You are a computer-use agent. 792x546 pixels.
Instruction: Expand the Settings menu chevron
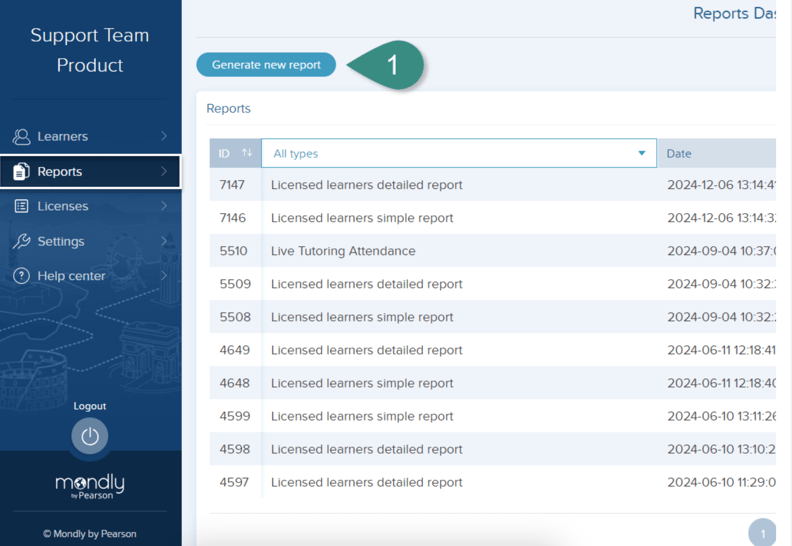[164, 241]
